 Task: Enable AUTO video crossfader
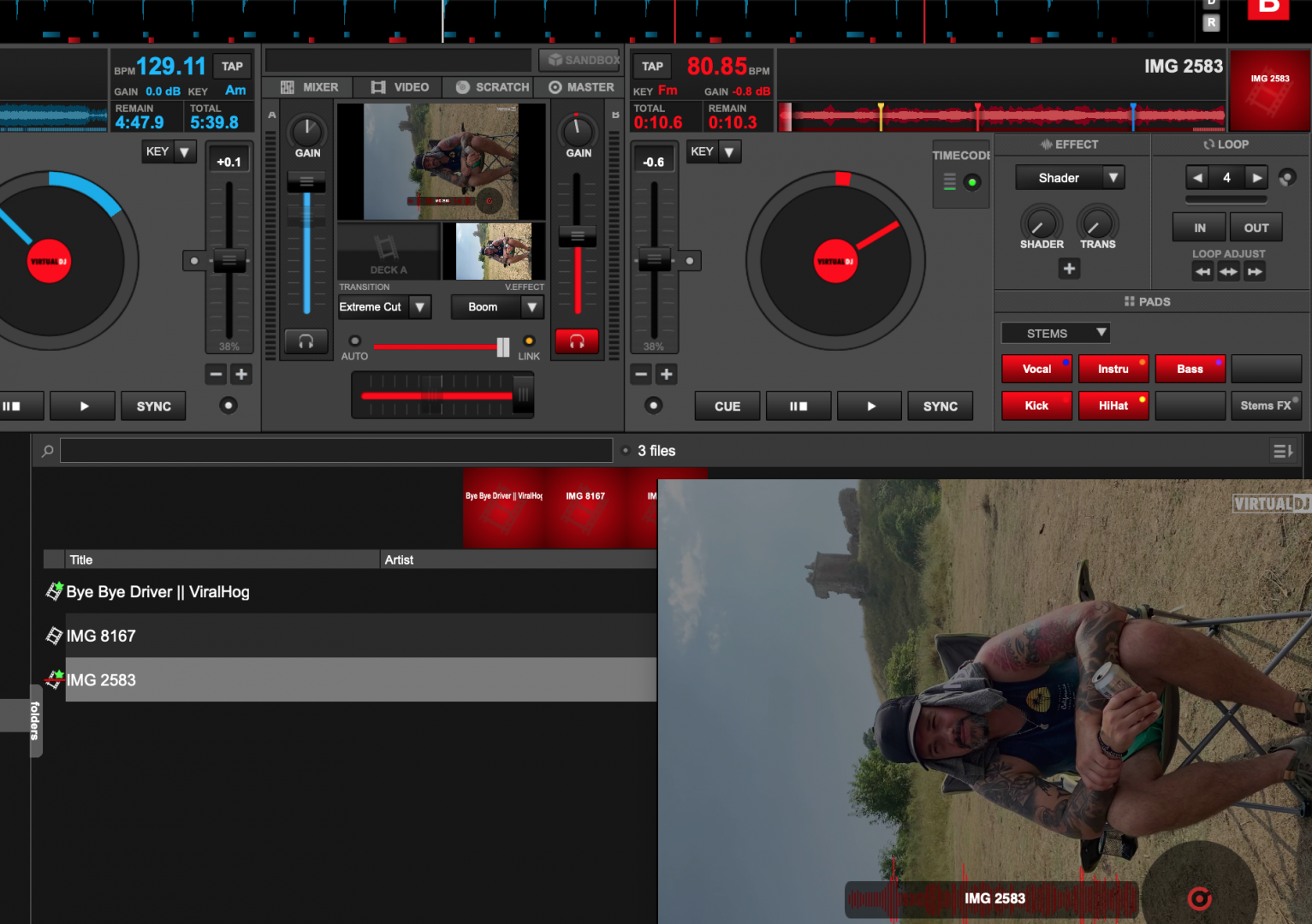[354, 341]
